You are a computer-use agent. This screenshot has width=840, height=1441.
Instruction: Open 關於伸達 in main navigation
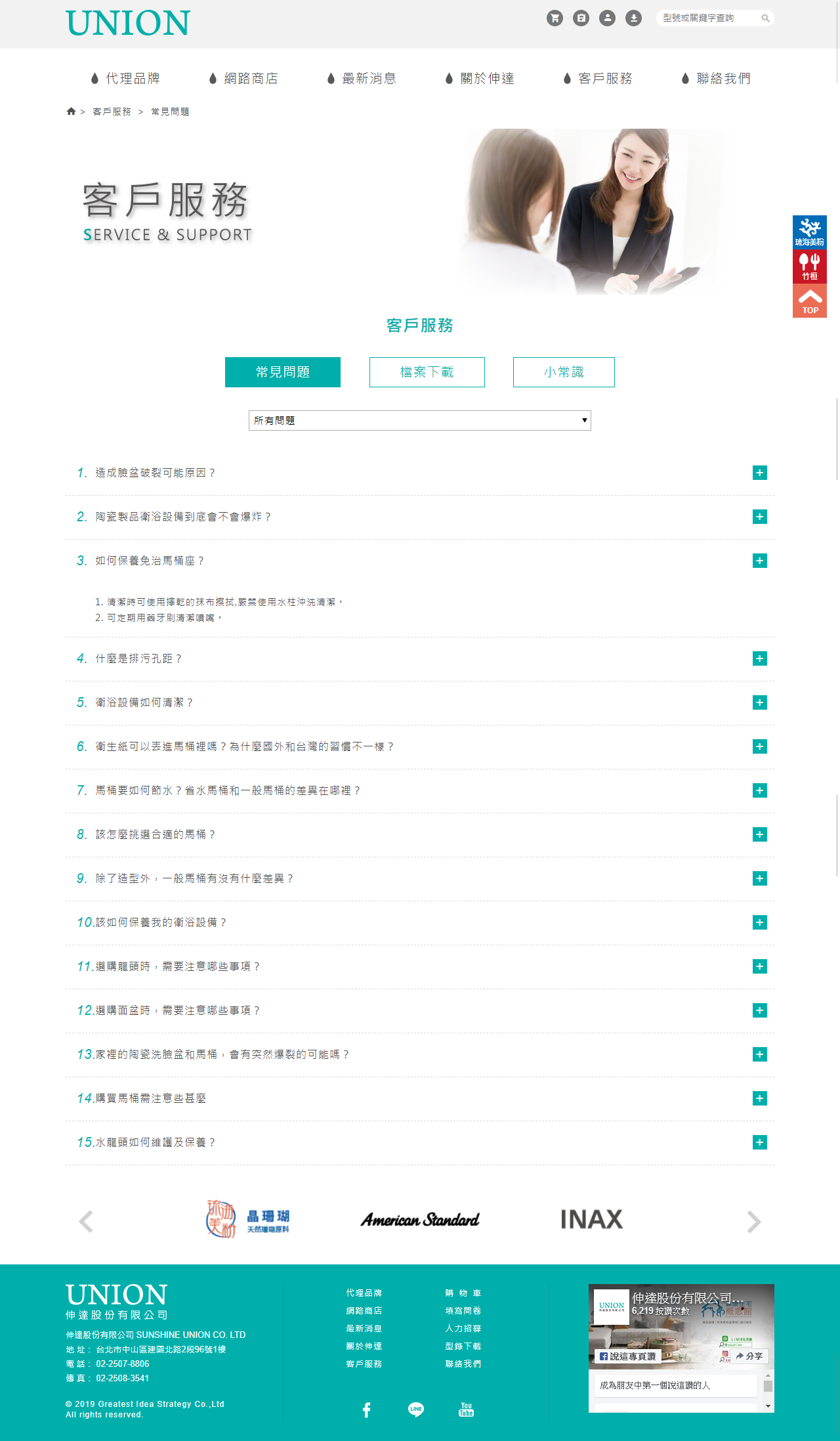480,79
